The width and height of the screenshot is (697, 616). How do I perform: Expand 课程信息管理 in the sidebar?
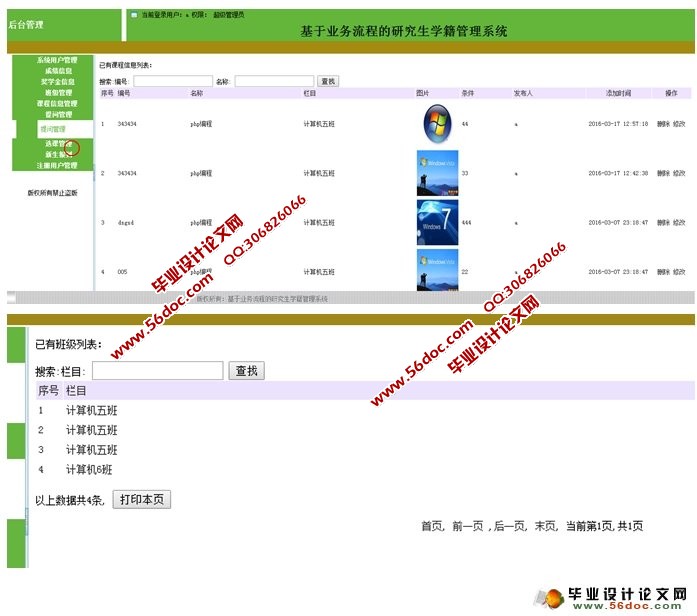pos(56,103)
